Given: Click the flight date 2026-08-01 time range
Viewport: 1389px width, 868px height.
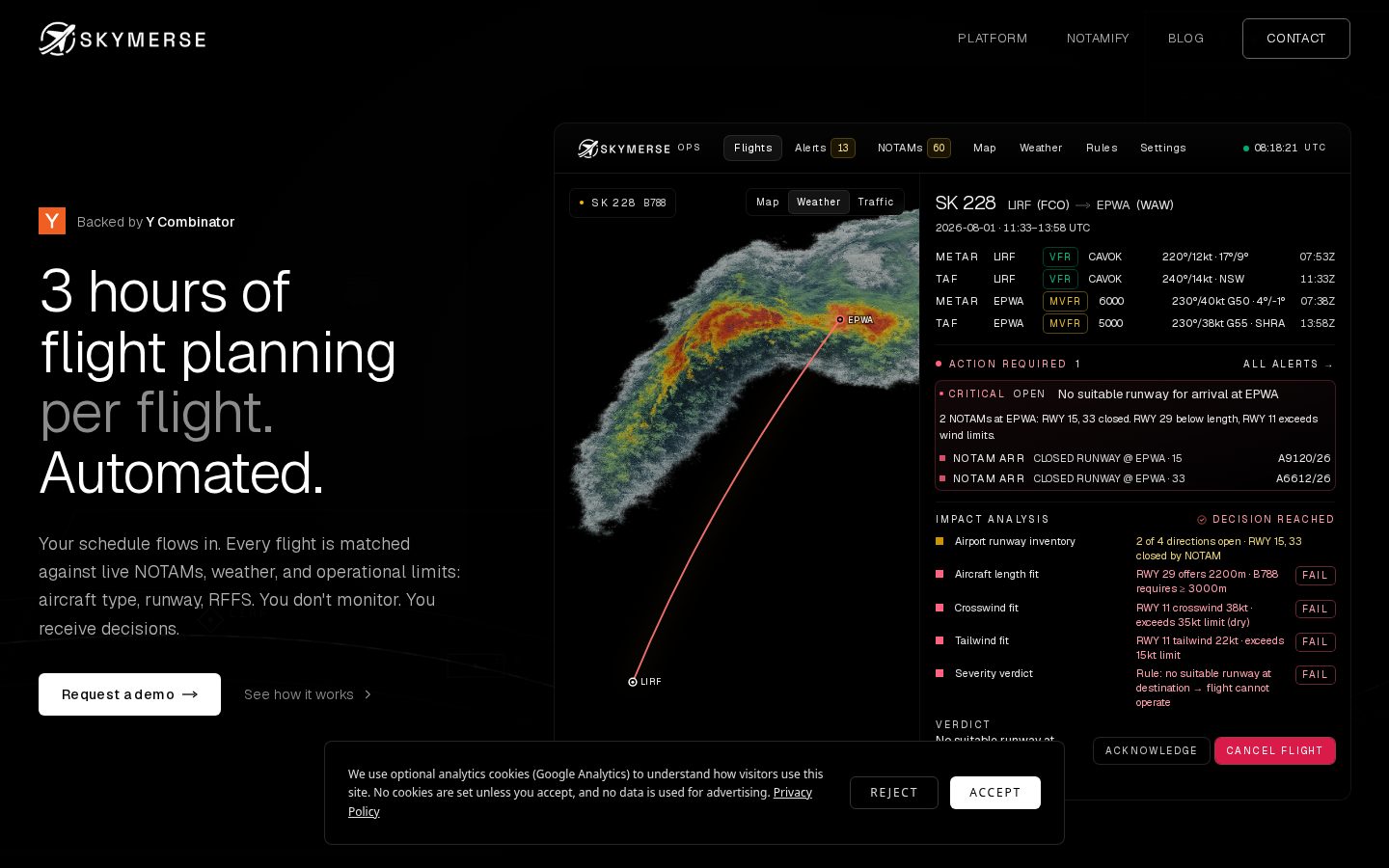Looking at the screenshot, I should point(1013,228).
